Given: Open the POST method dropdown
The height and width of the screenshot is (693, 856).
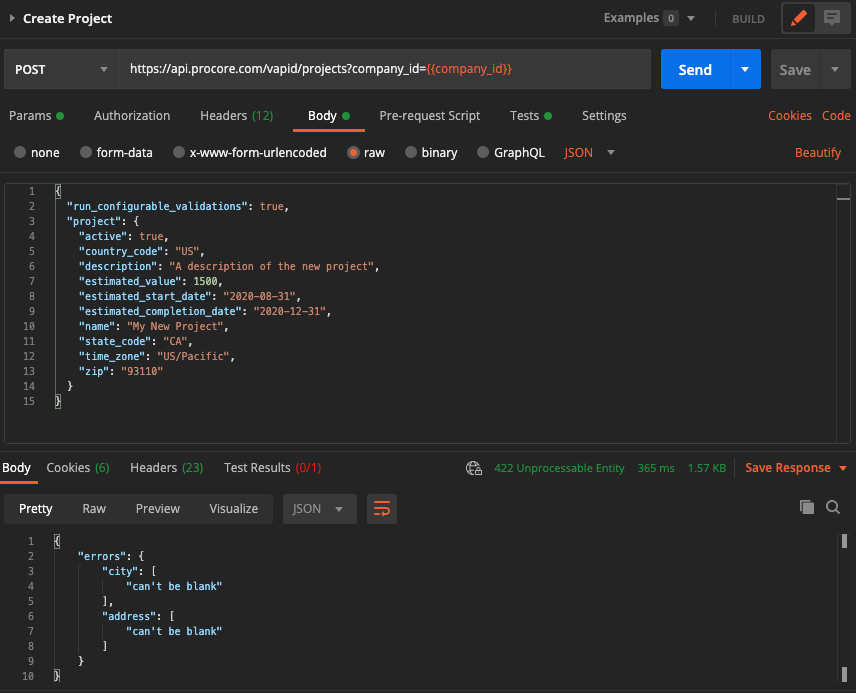Looking at the screenshot, I should click(61, 69).
